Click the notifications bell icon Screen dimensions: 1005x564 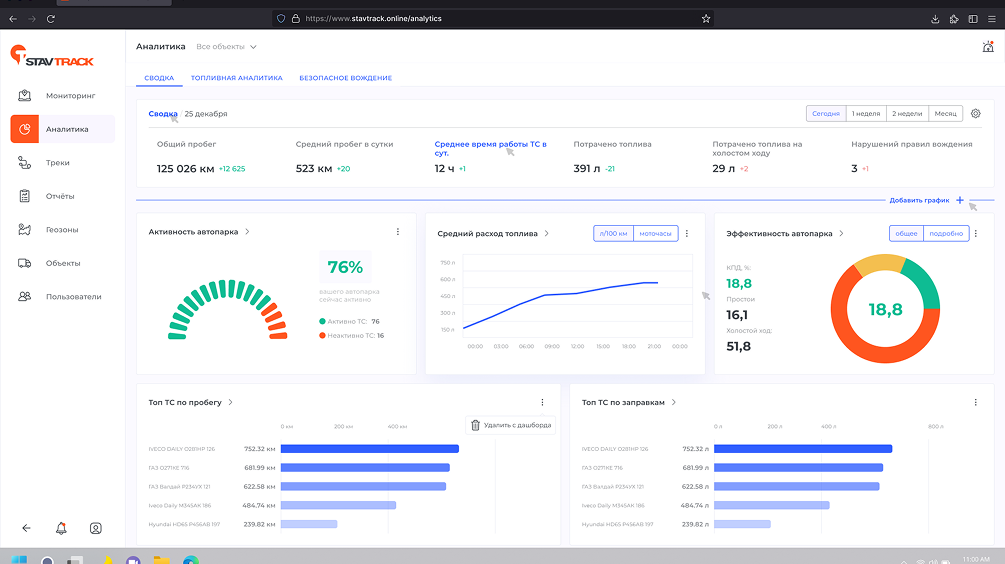(x=61, y=528)
